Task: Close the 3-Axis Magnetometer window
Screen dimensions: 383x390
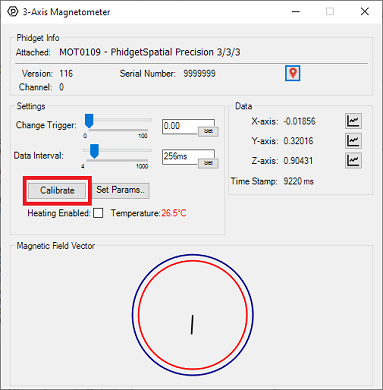Action: (365, 12)
